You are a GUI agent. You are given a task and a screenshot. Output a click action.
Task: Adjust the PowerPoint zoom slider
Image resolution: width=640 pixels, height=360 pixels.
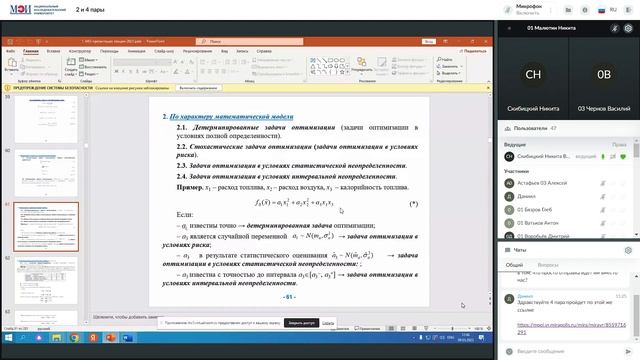[452, 328]
